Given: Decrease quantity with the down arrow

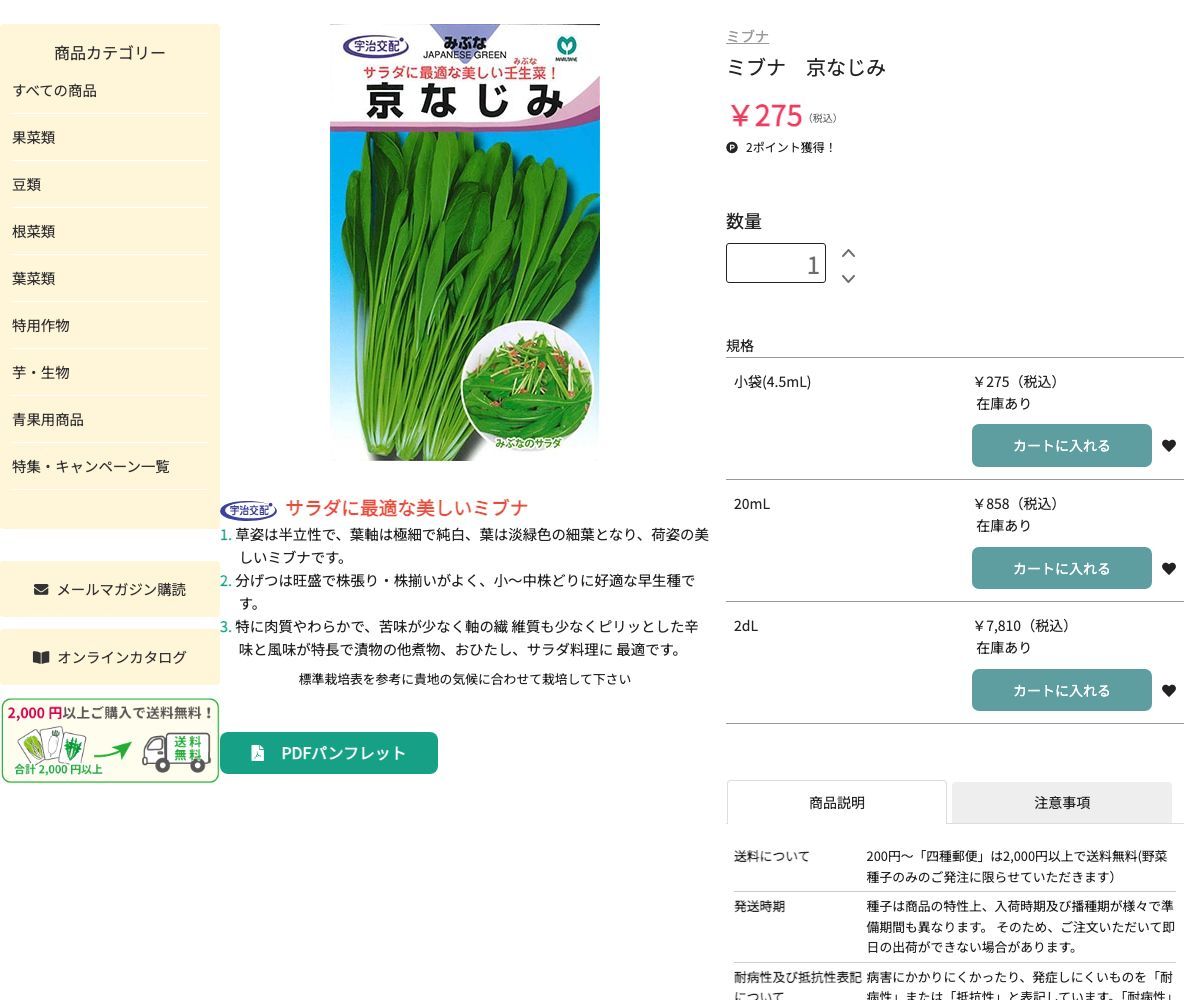Looking at the screenshot, I should [848, 279].
